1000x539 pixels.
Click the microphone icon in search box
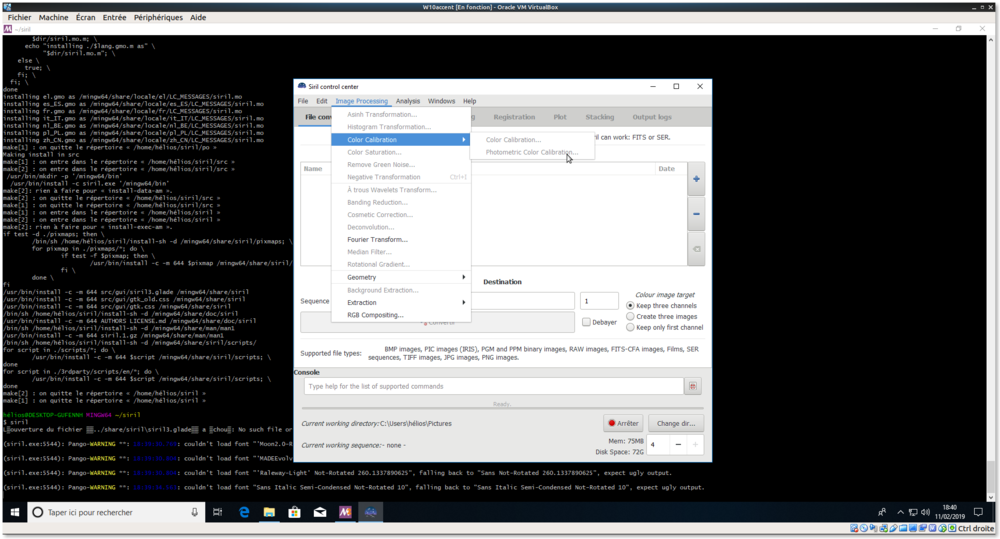[195, 512]
